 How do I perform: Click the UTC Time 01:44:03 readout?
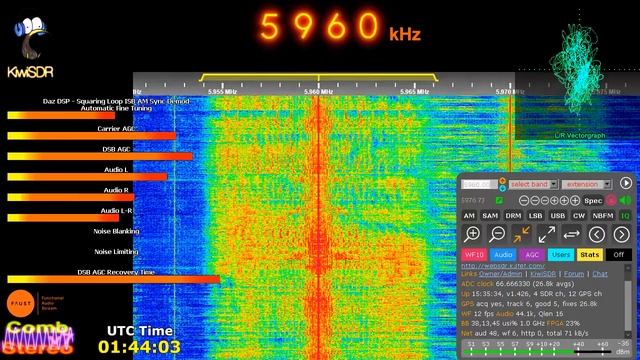140,340
